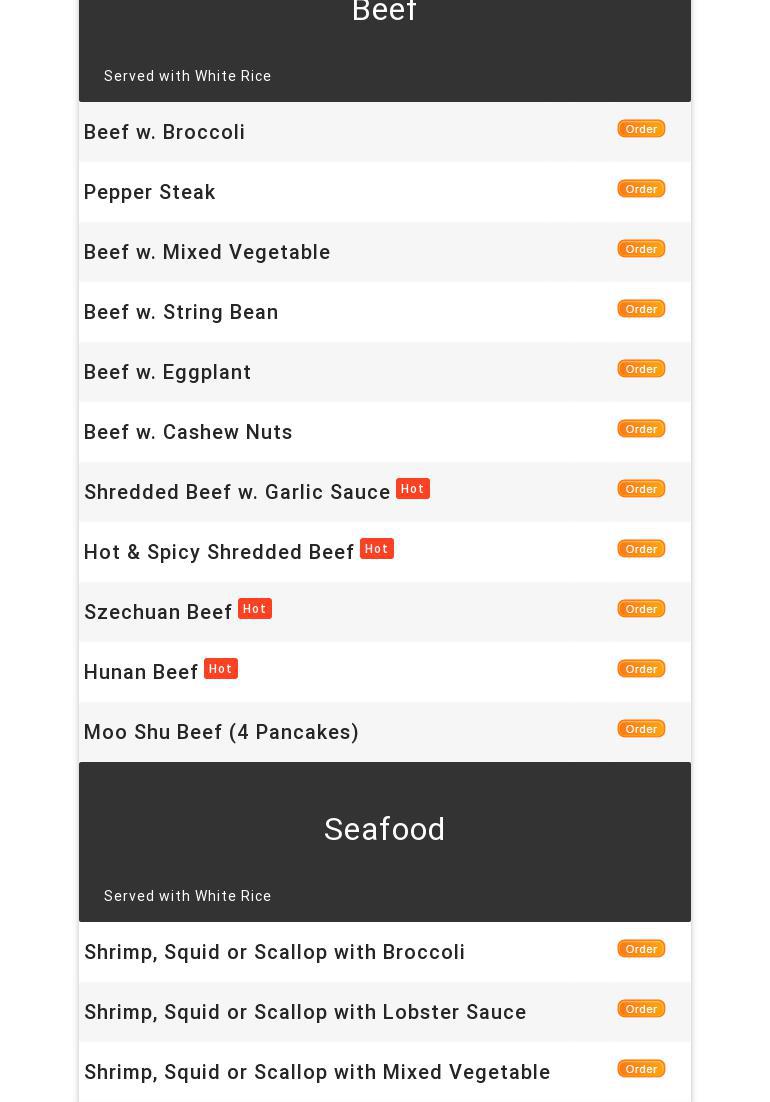
Task: Order Shrimp, Squid or Scallop with Broccoli
Action: pyautogui.click(x=641, y=949)
